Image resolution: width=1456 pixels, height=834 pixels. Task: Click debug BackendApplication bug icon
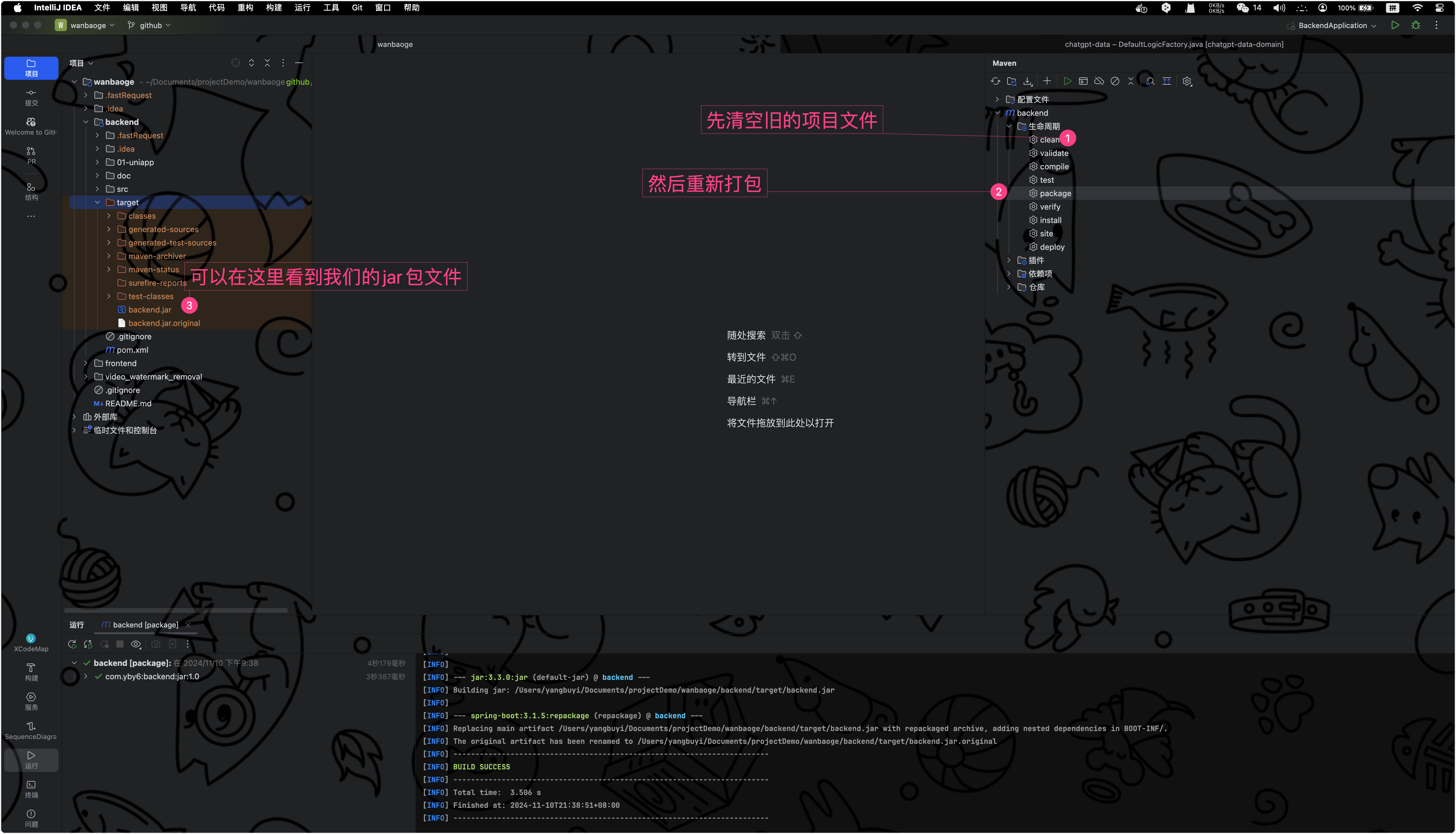1415,25
